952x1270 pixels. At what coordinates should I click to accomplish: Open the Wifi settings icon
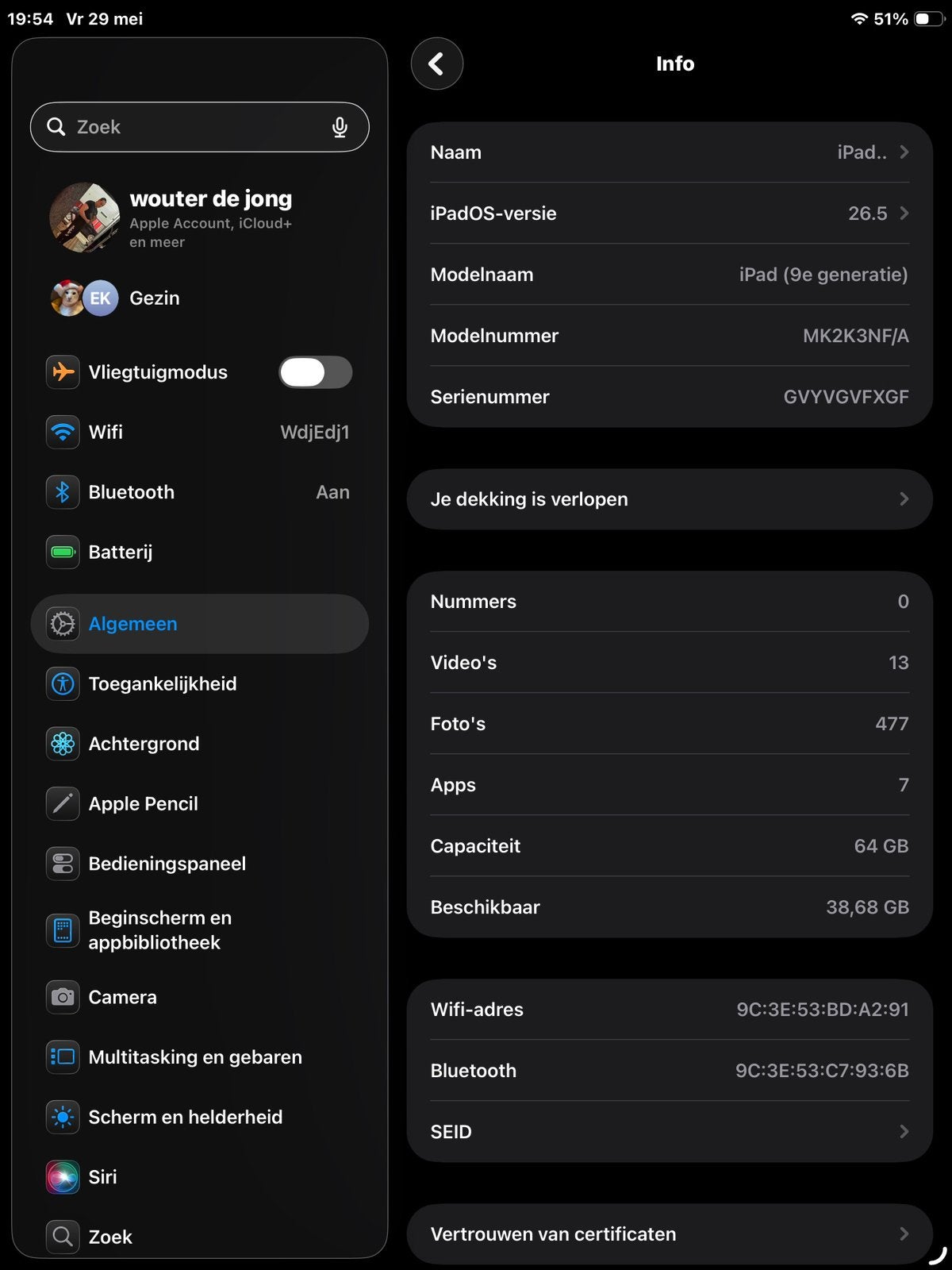63,432
